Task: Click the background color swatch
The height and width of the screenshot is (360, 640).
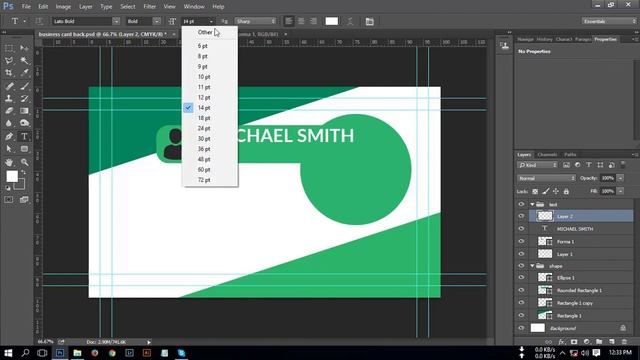Action: 20,185
